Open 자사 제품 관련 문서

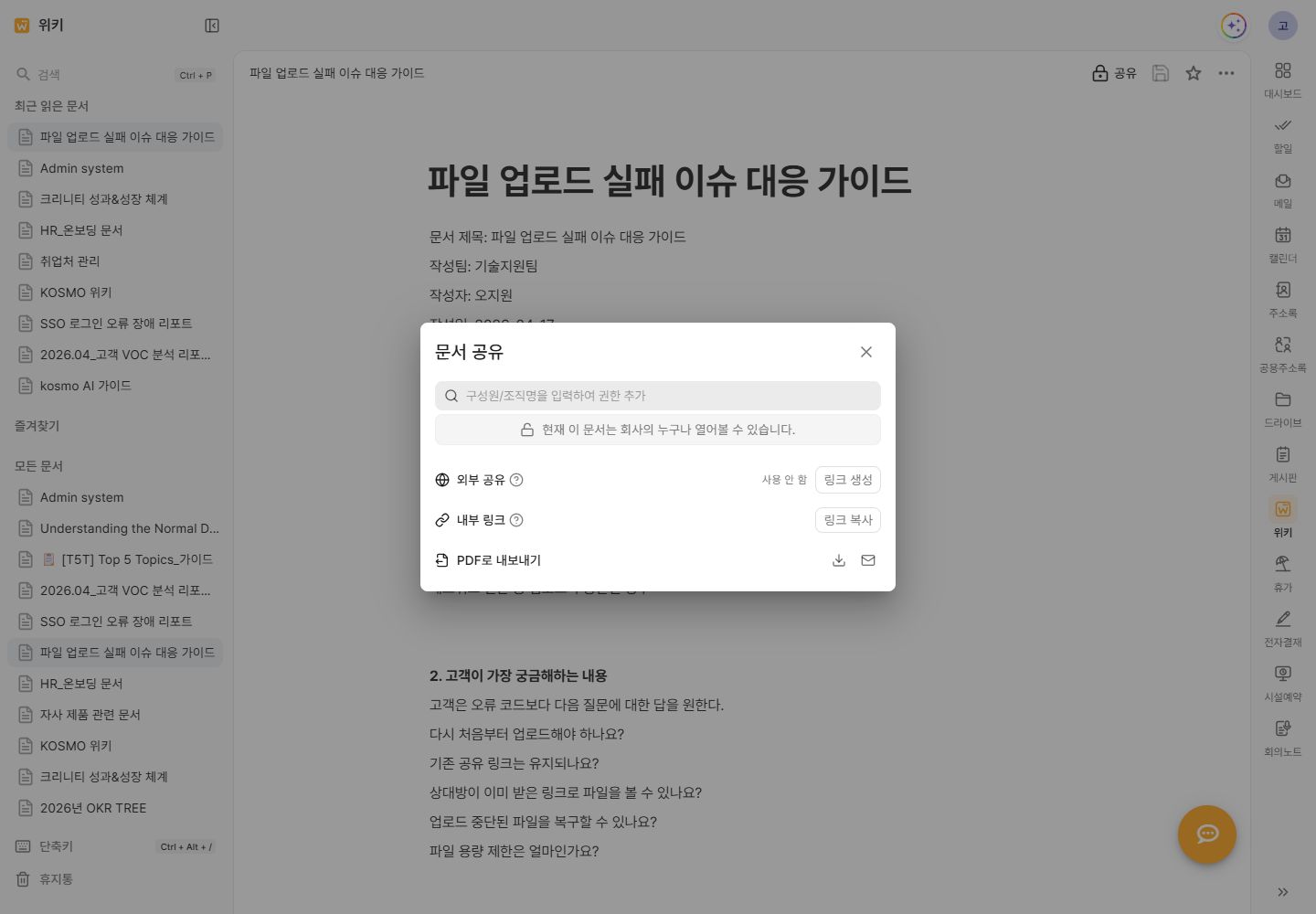[115, 715]
